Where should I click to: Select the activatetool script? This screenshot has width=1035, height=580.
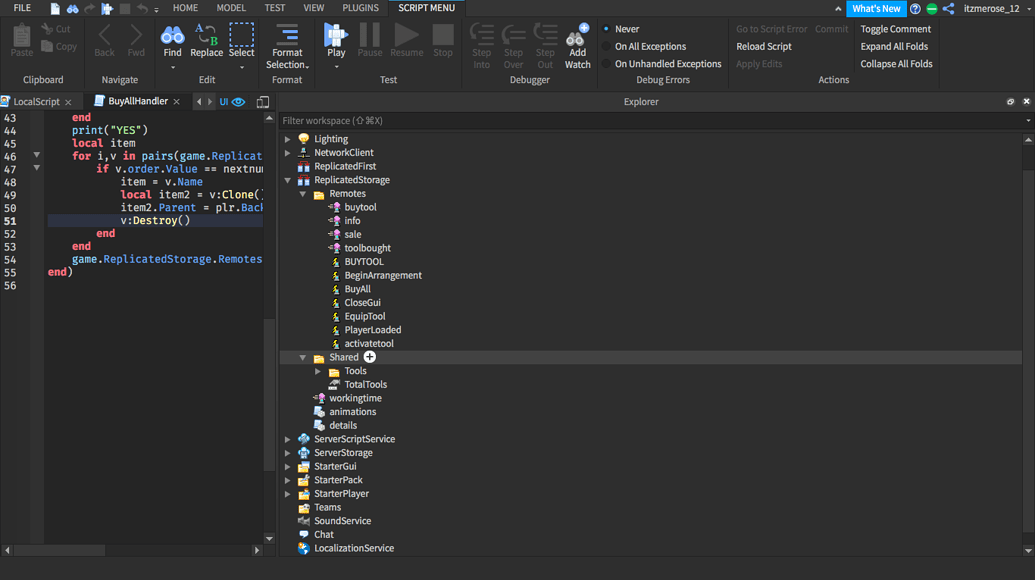point(369,344)
